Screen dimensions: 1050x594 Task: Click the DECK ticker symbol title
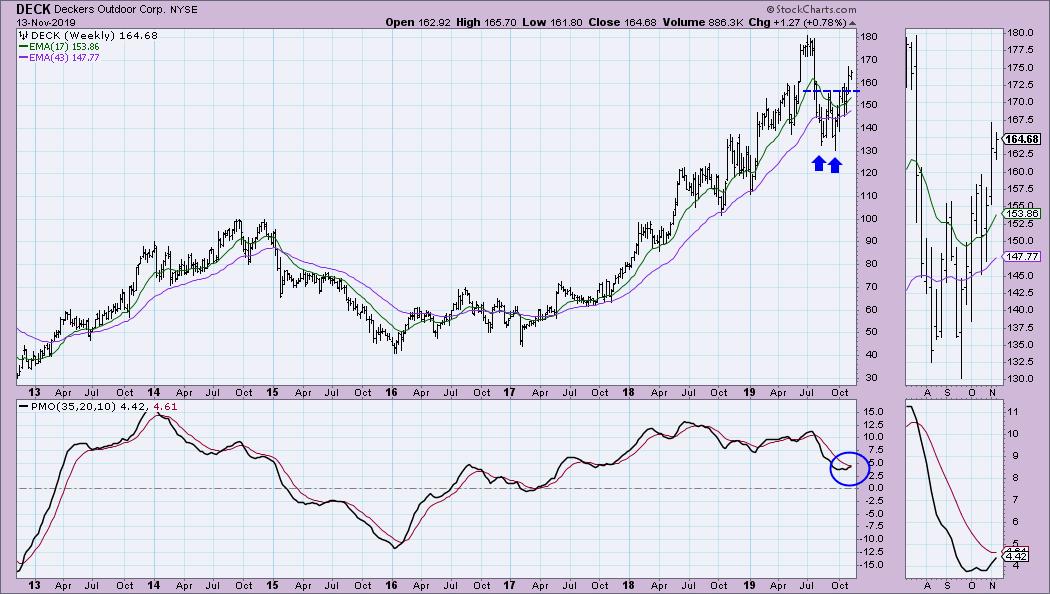click(x=33, y=9)
